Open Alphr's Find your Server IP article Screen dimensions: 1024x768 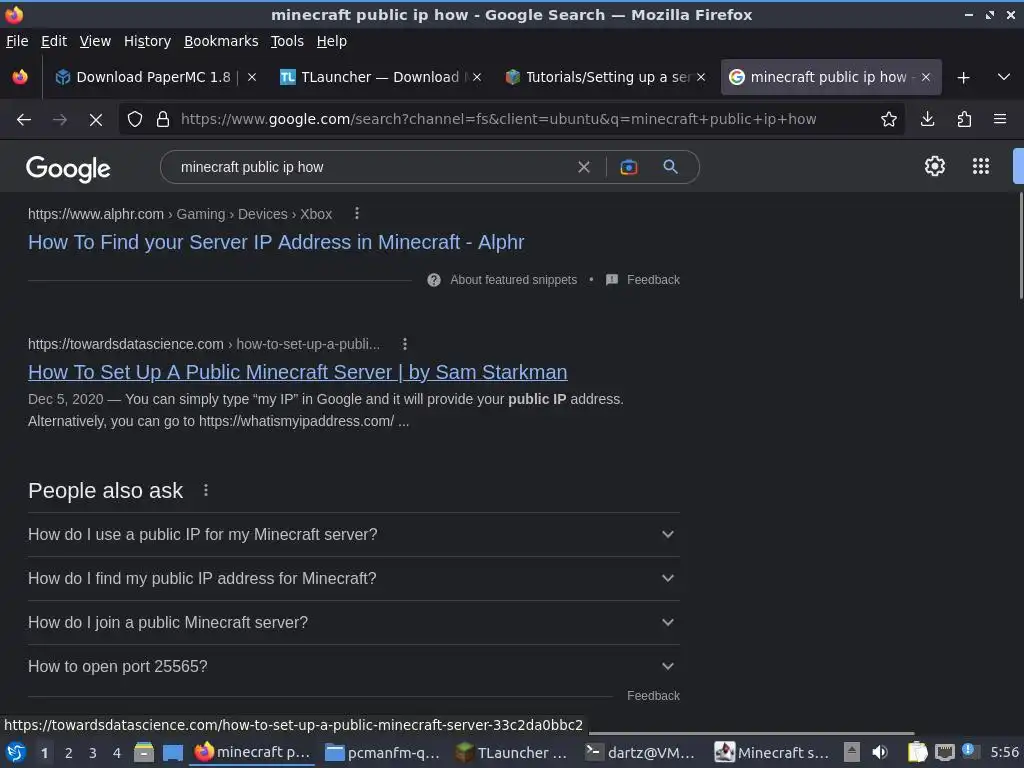[276, 242]
